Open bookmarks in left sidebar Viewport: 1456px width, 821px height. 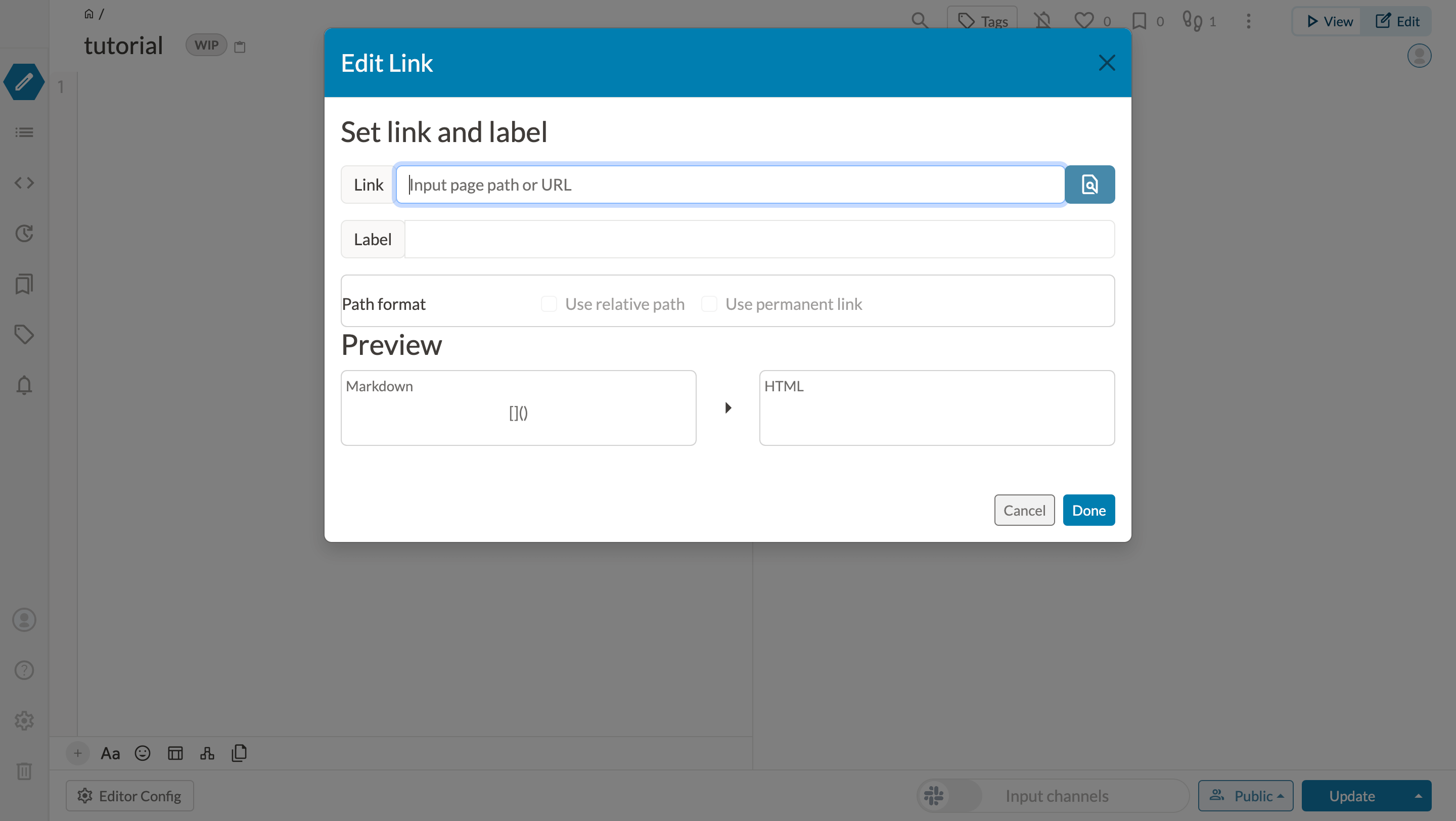click(x=24, y=284)
